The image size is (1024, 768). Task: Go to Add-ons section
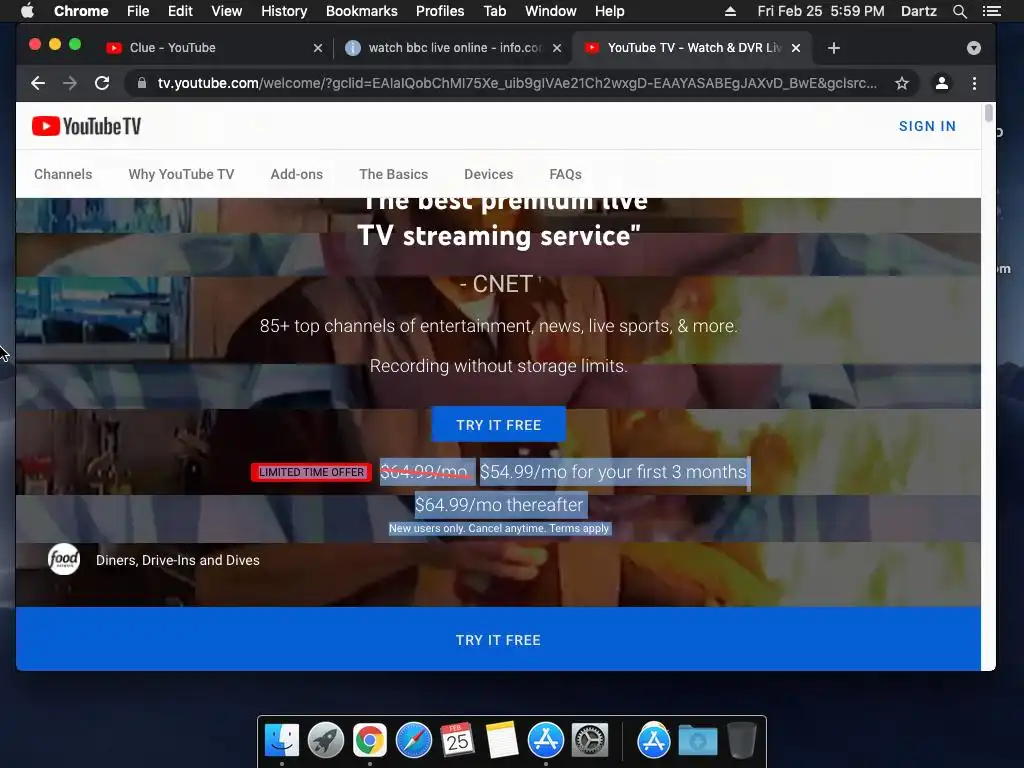click(296, 174)
